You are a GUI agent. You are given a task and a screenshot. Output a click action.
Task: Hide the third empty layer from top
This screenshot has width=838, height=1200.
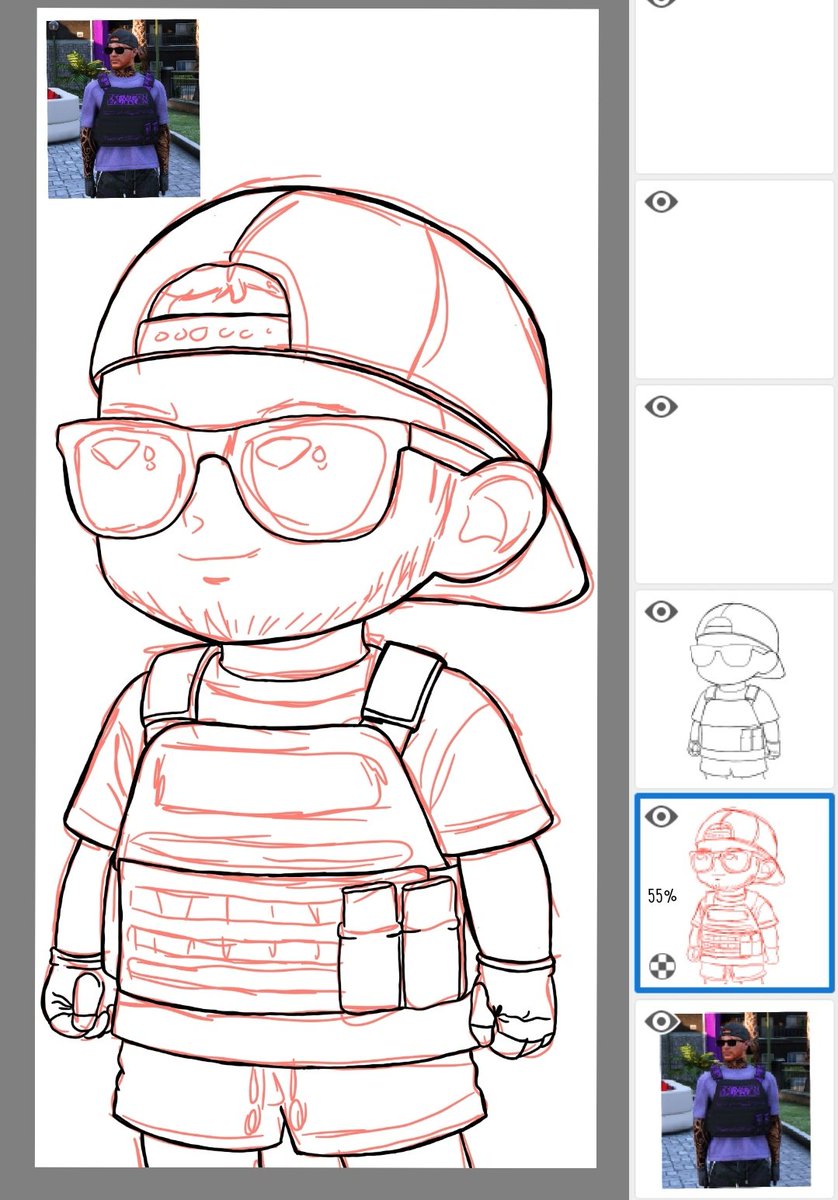[x=659, y=406]
